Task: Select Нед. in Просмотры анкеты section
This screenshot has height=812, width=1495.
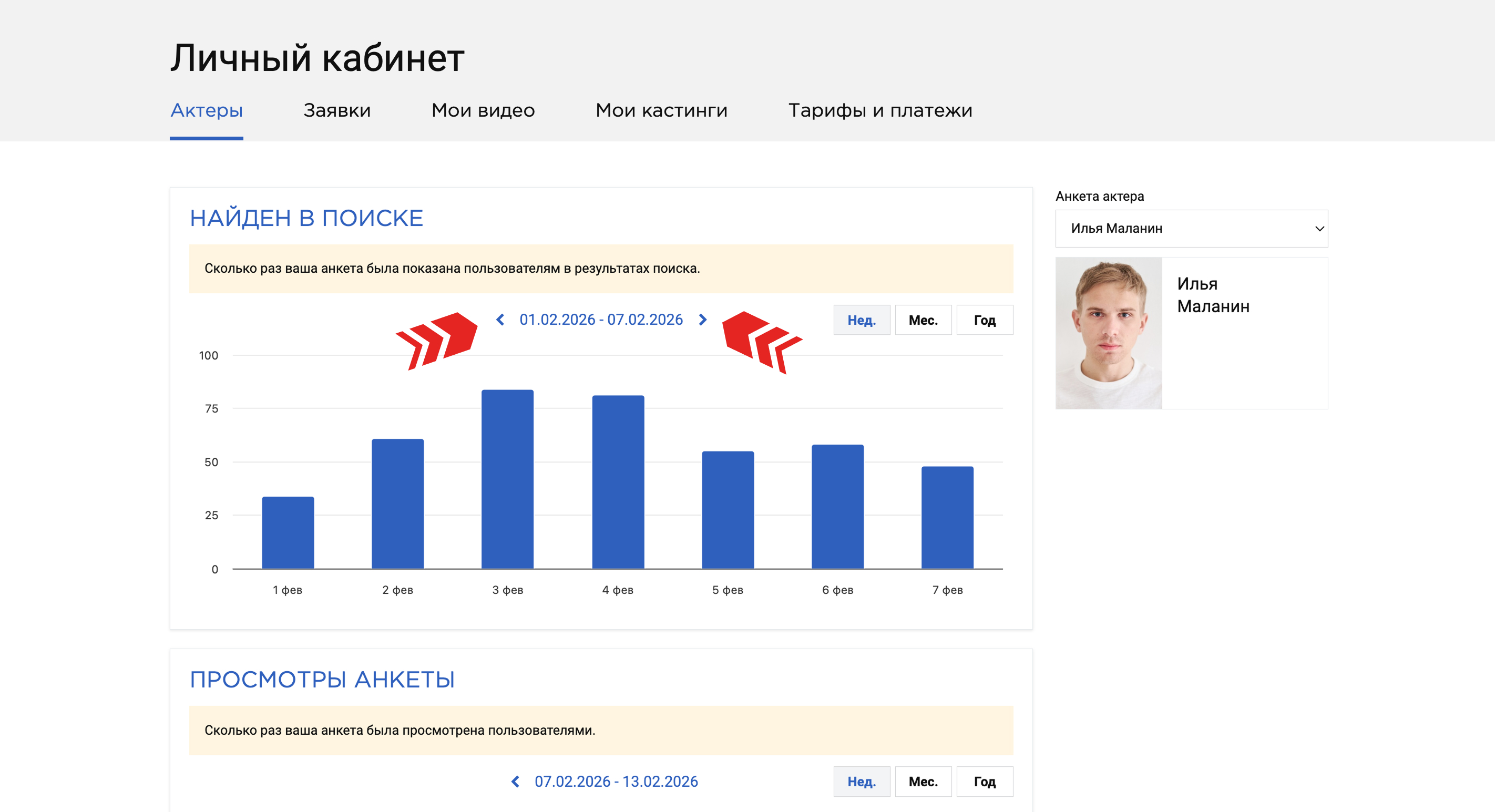Action: (x=861, y=781)
